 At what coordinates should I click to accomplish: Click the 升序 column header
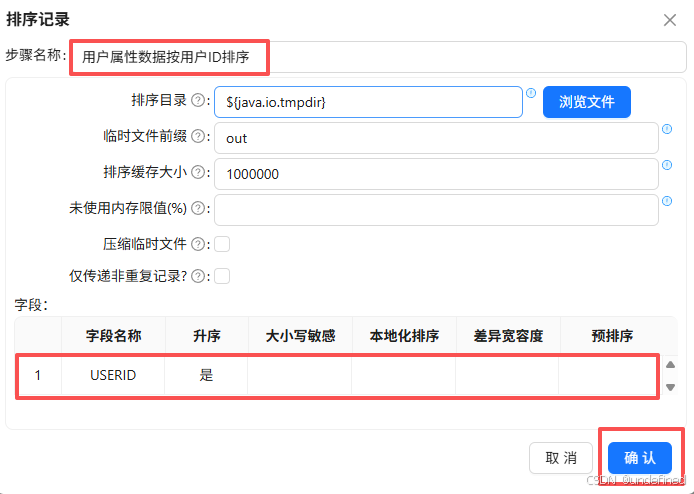pyautogui.click(x=207, y=336)
